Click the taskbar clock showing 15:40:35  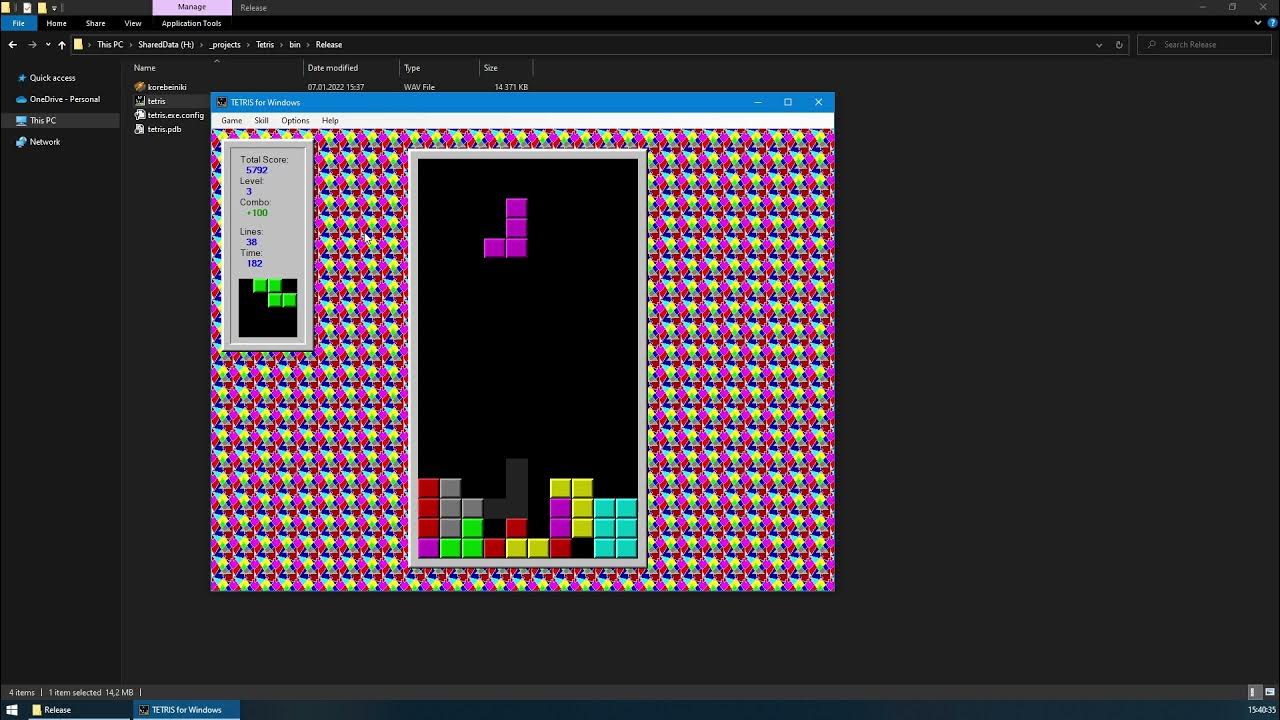pos(1261,710)
